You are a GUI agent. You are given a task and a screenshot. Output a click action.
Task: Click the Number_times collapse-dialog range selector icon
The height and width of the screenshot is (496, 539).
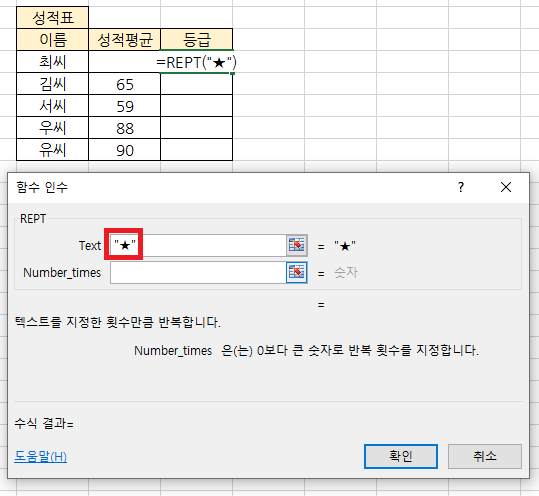pos(297,272)
